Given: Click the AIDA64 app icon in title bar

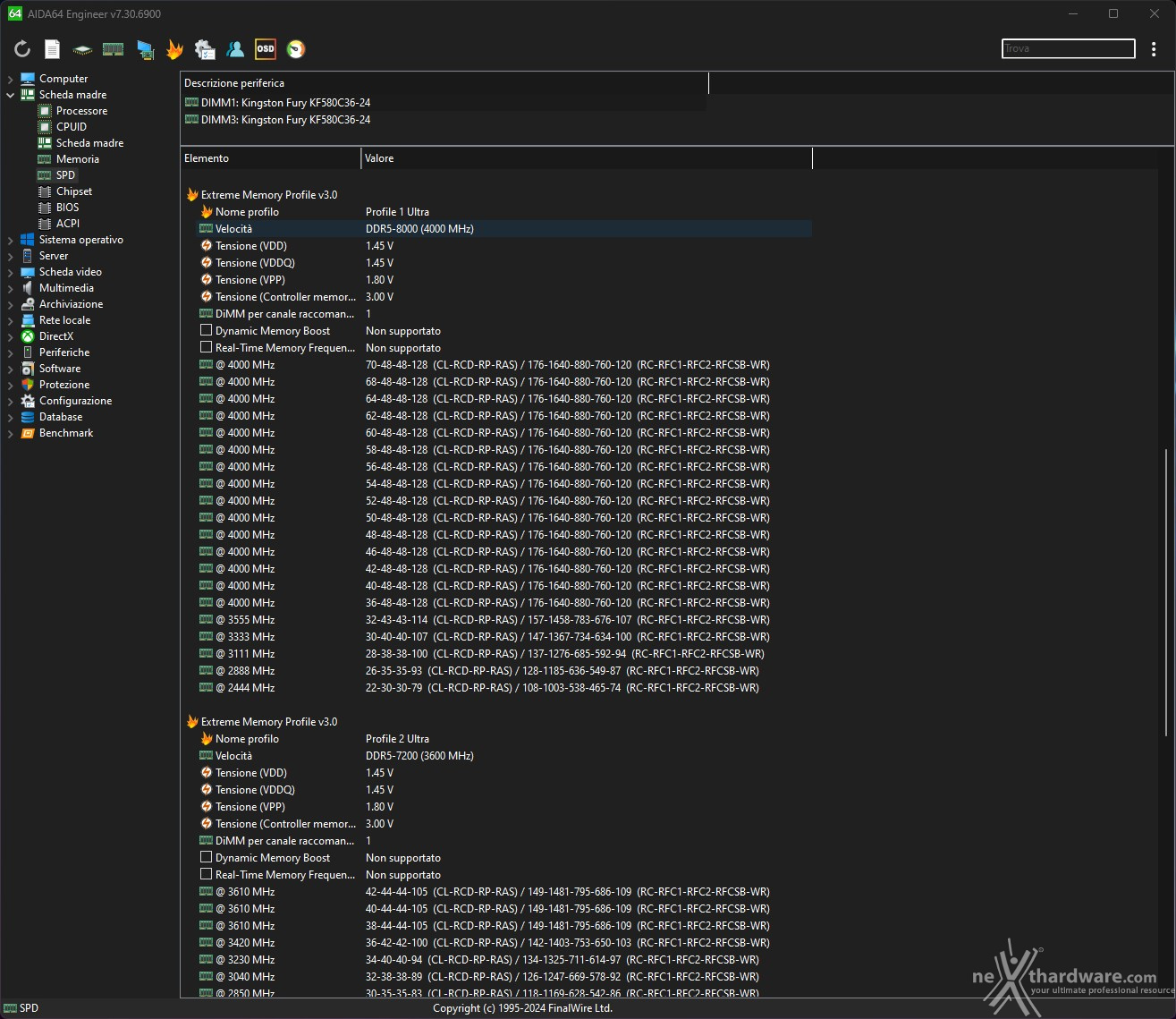Looking at the screenshot, I should click(14, 13).
